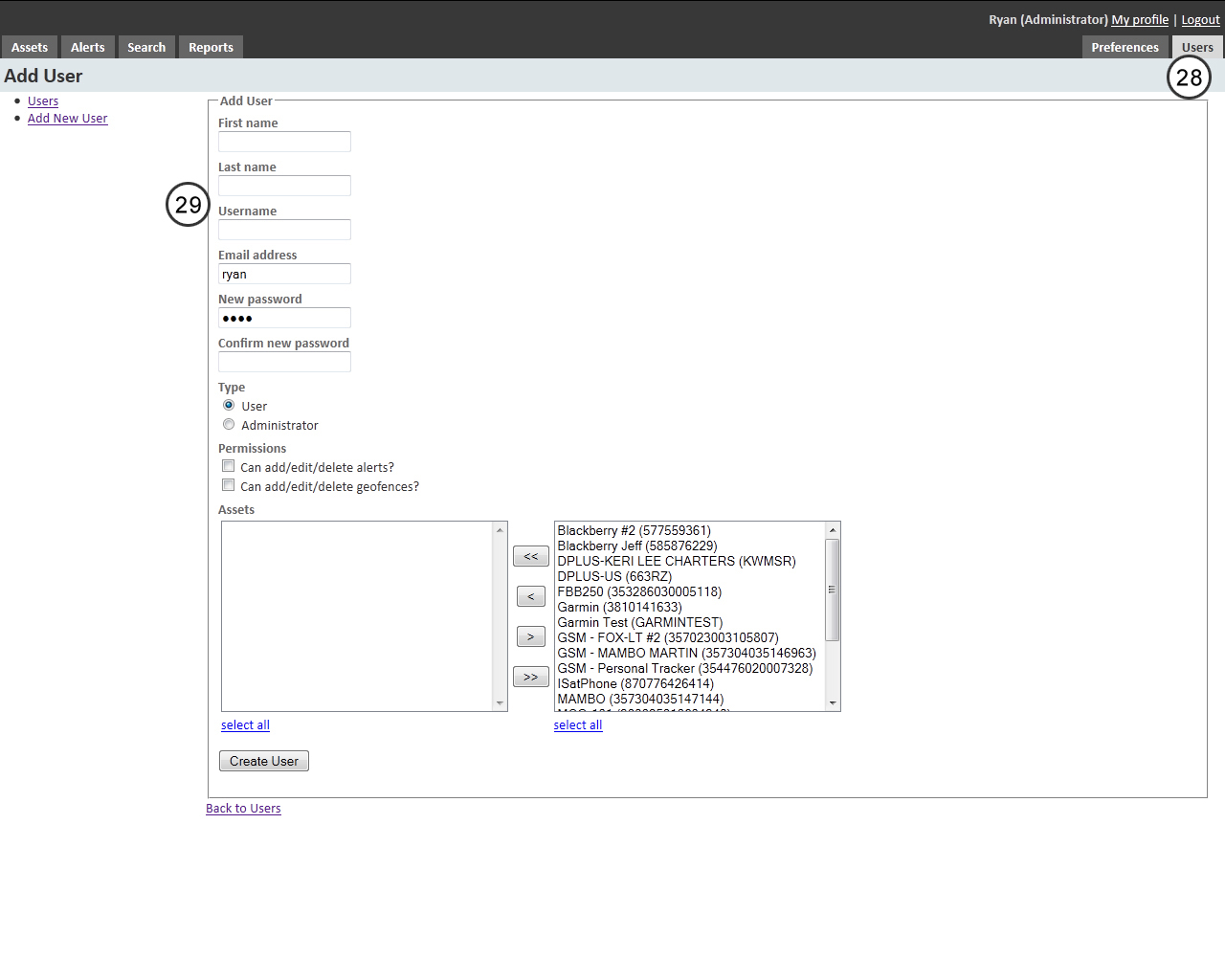Click the >> move-all-right assets button
The width and height of the screenshot is (1225, 980).
[531, 677]
